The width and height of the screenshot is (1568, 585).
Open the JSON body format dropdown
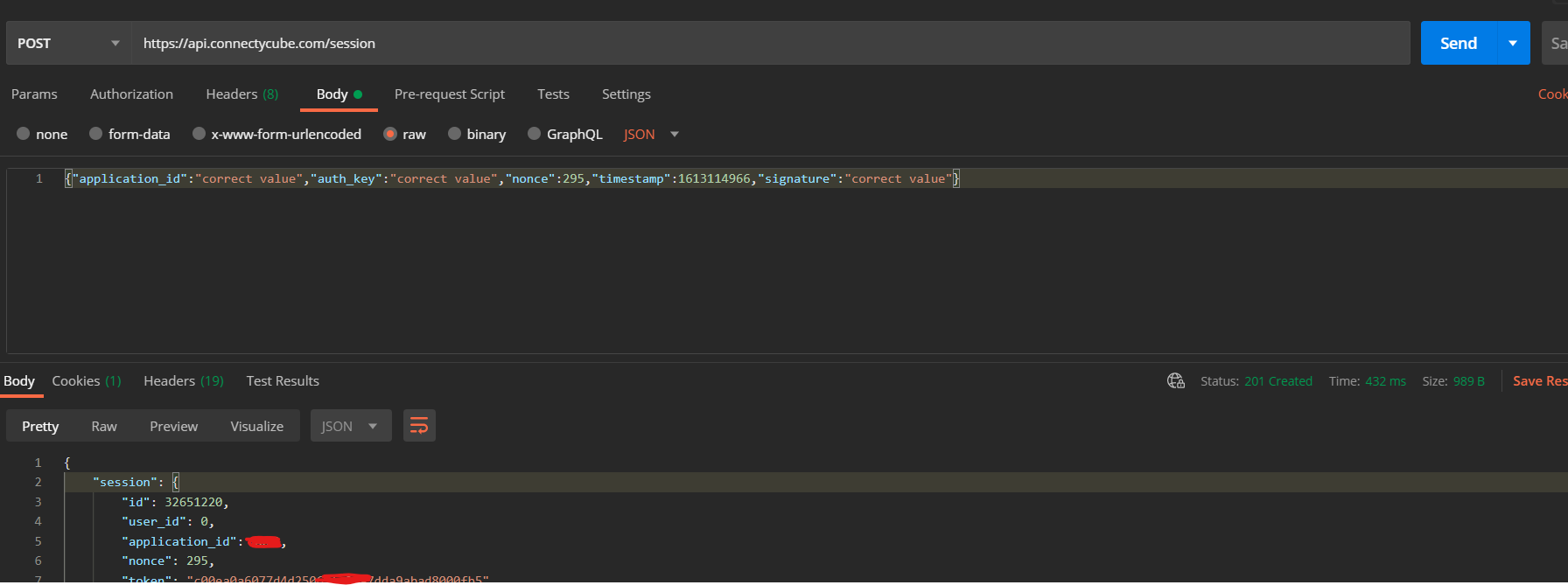tap(651, 134)
